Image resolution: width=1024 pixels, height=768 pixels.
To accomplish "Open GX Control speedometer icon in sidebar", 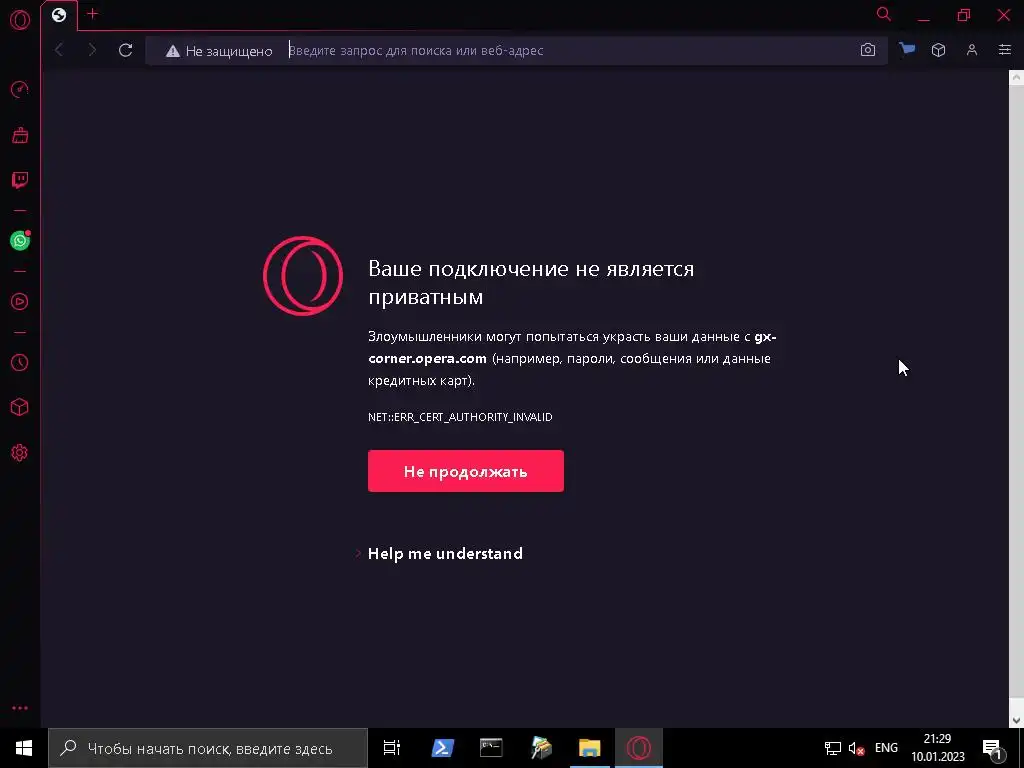I will point(20,89).
